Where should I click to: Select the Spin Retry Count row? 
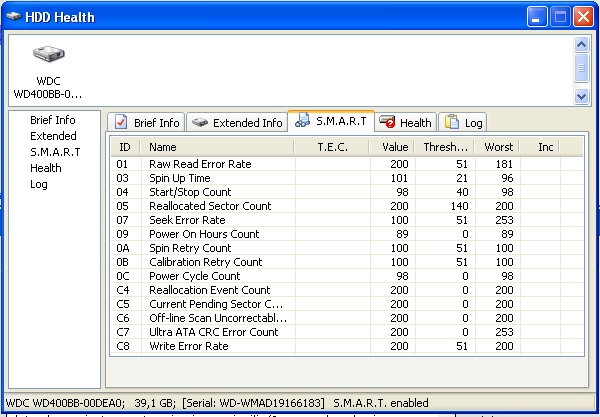pos(347,248)
